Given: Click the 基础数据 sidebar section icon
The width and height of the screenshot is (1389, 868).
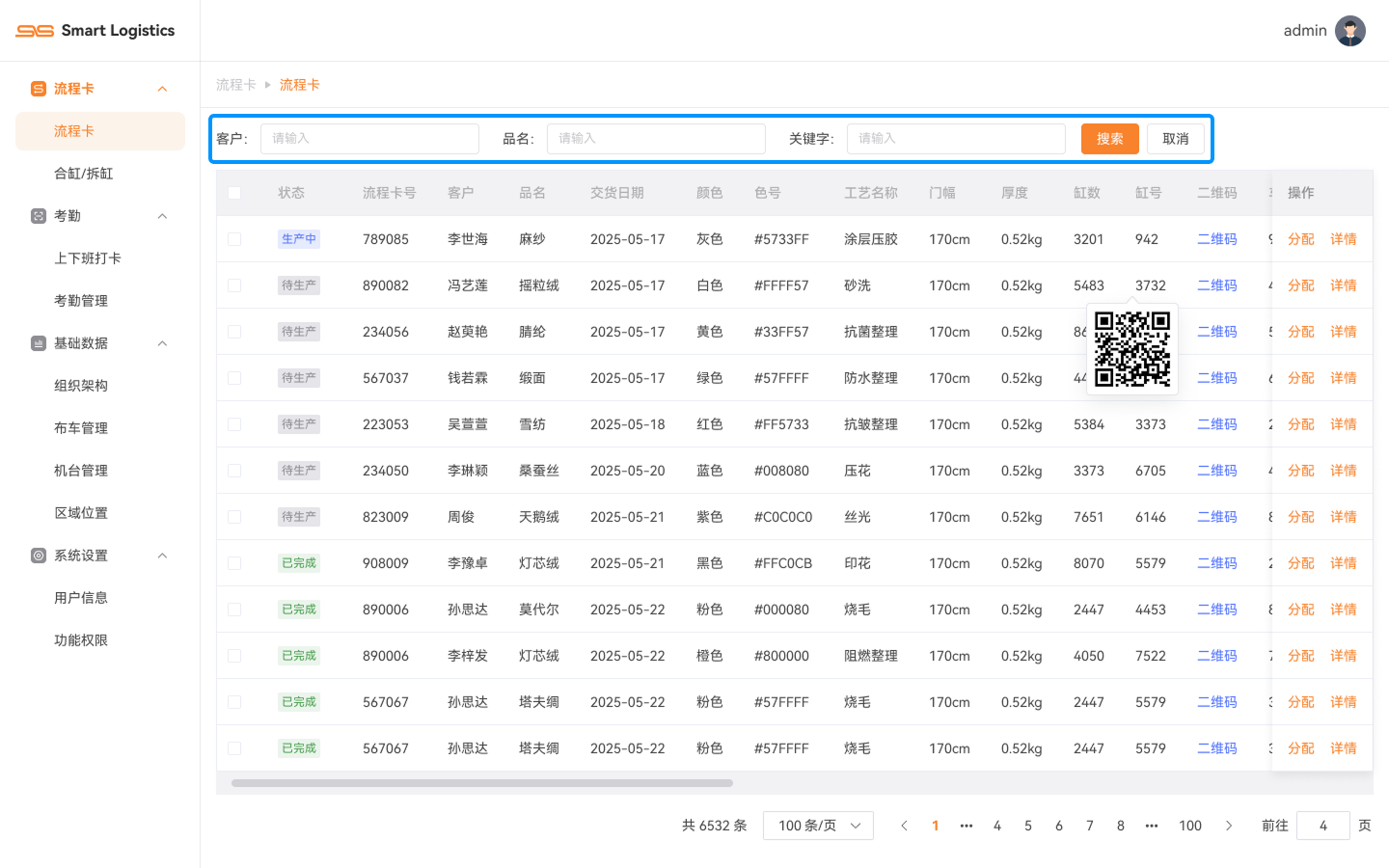Looking at the screenshot, I should tap(39, 343).
